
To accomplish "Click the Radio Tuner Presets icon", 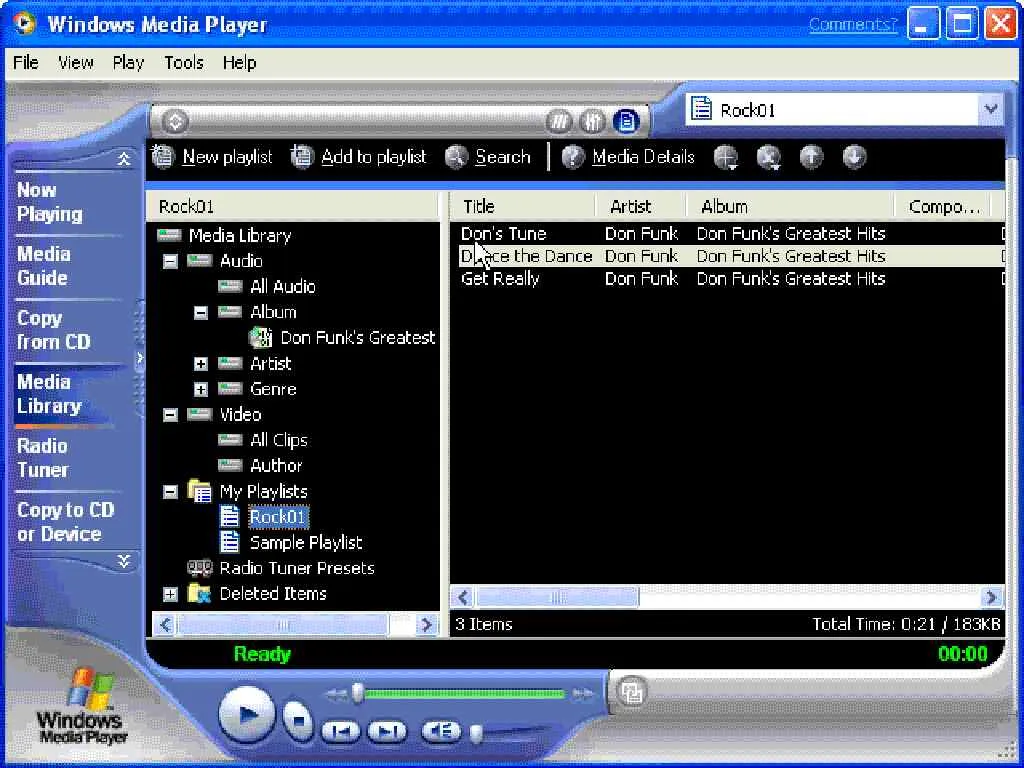I will point(200,568).
